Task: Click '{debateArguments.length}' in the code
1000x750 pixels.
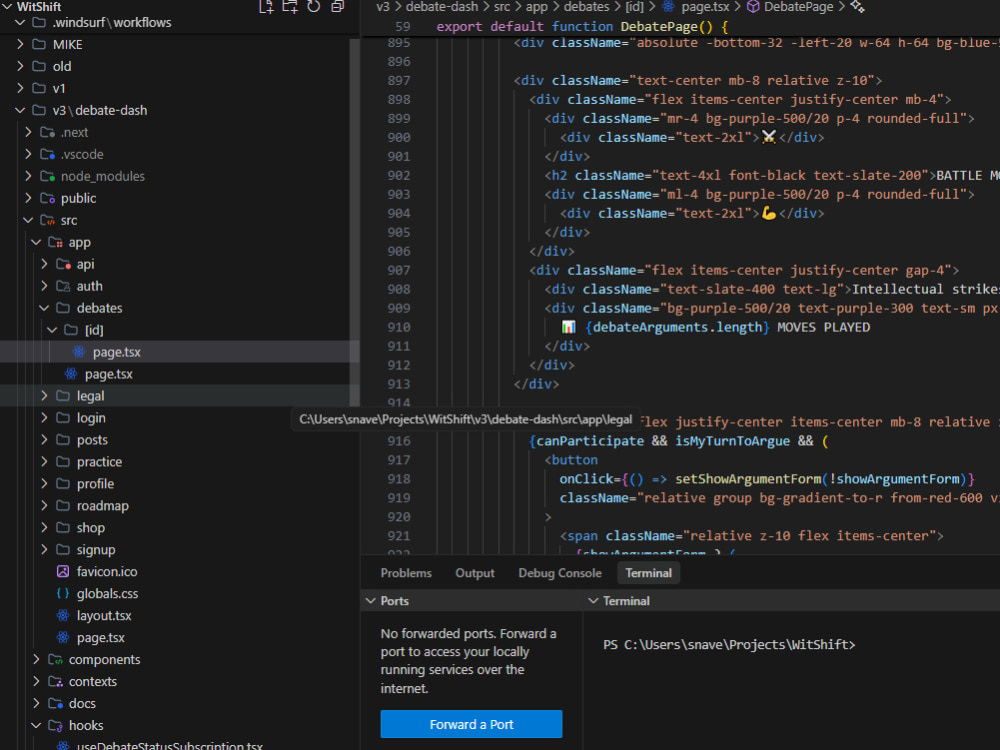Action: pos(677,327)
